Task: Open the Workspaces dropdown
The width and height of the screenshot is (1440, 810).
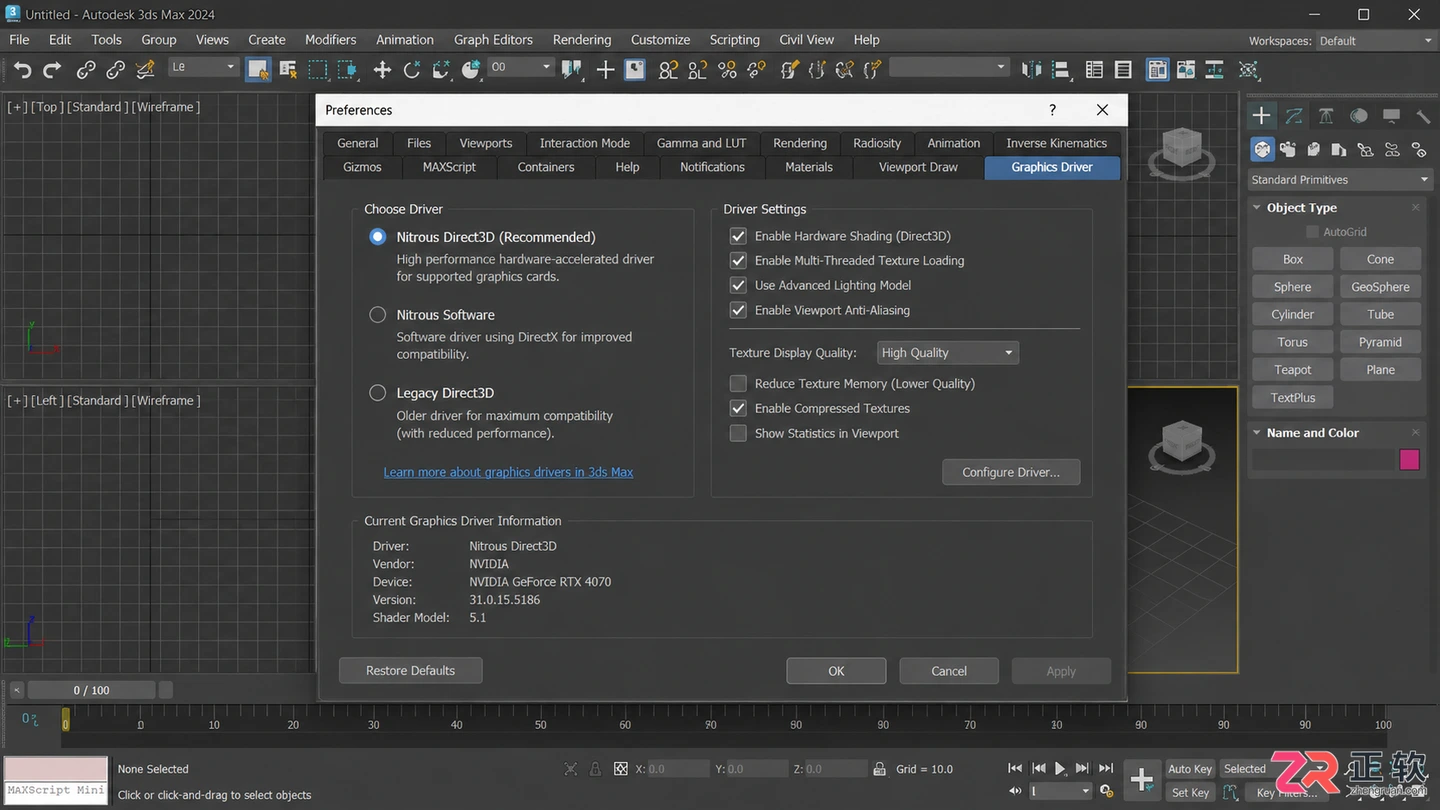Action: point(1376,41)
